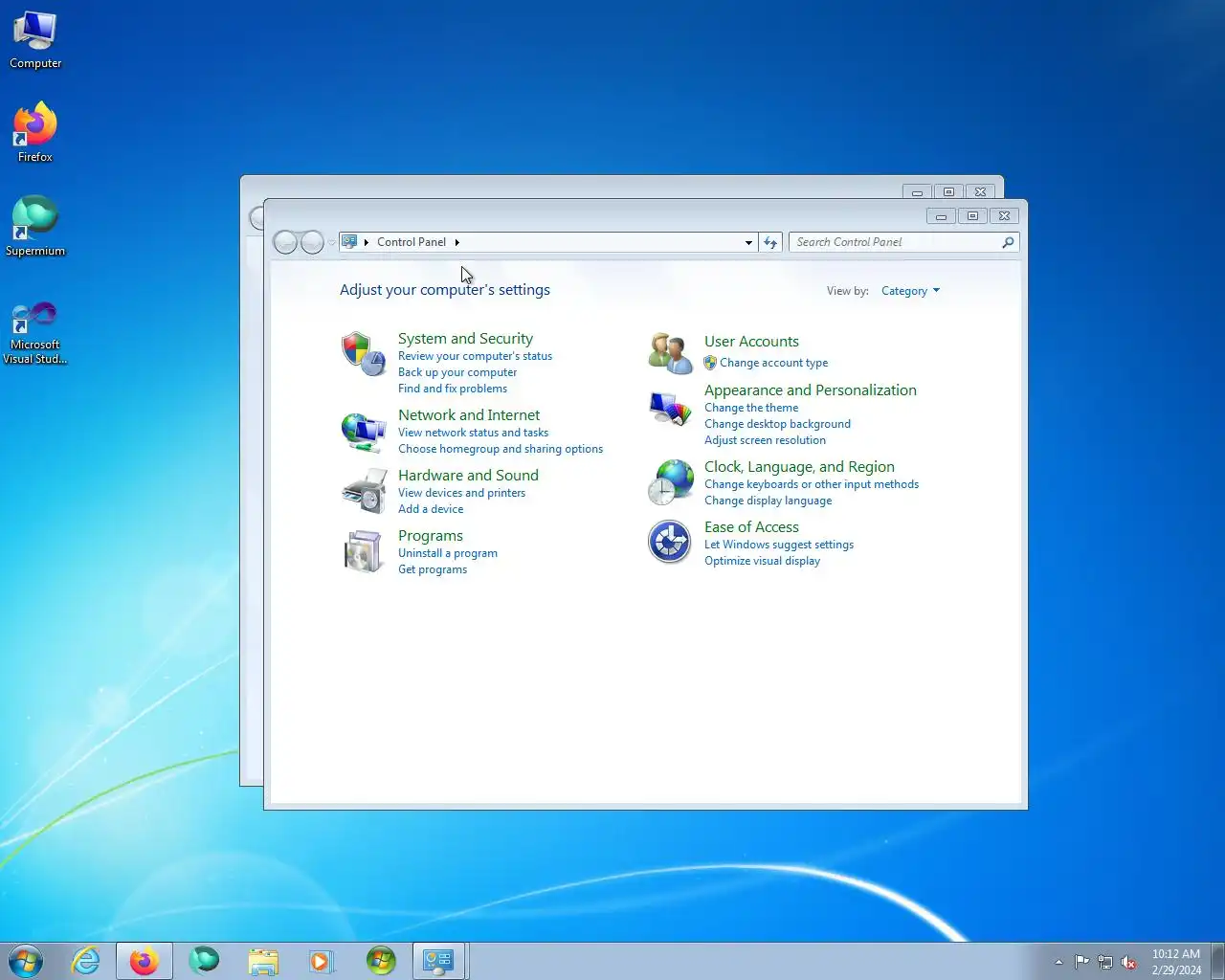The image size is (1225, 980).
Task: Launch Internet Explorer from the taskbar
Action: point(86,961)
